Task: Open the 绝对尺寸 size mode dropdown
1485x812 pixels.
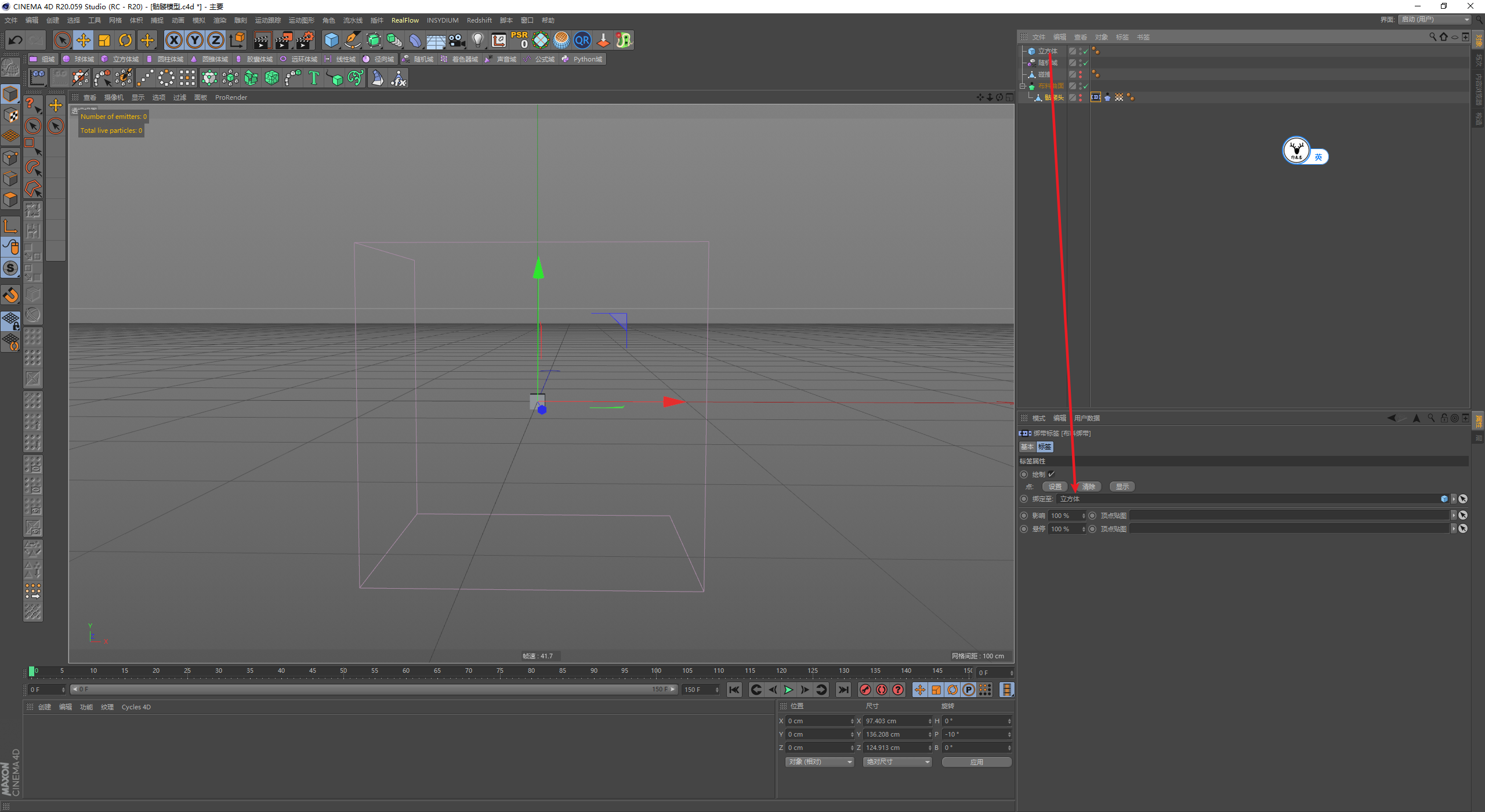Action: (x=897, y=762)
